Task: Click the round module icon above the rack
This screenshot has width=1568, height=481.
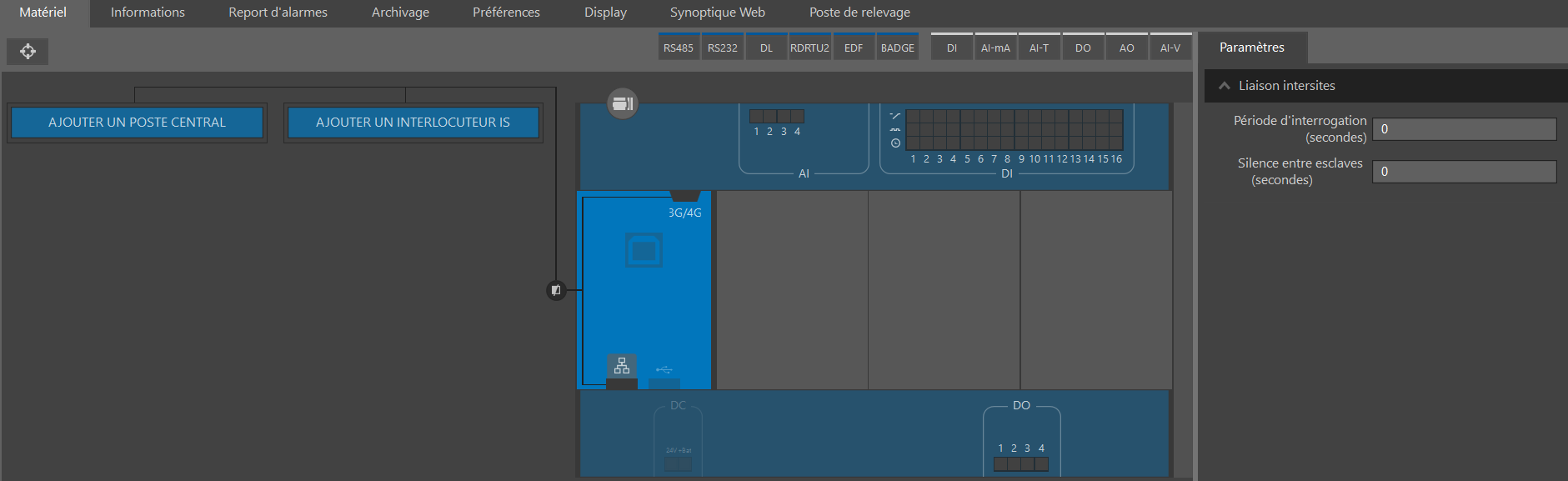Action: point(623,103)
